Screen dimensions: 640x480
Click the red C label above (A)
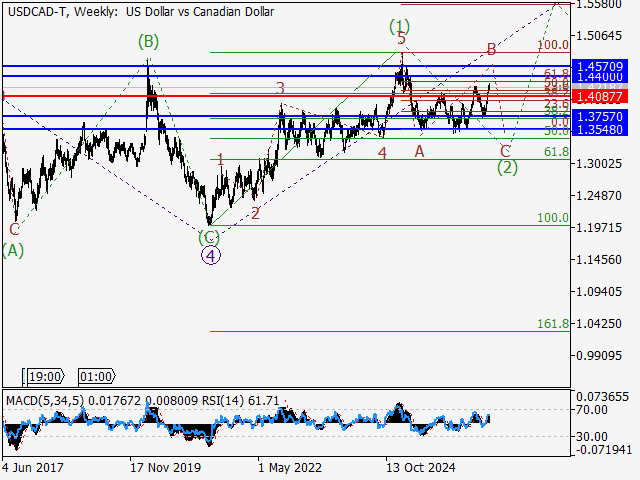(x=14, y=229)
